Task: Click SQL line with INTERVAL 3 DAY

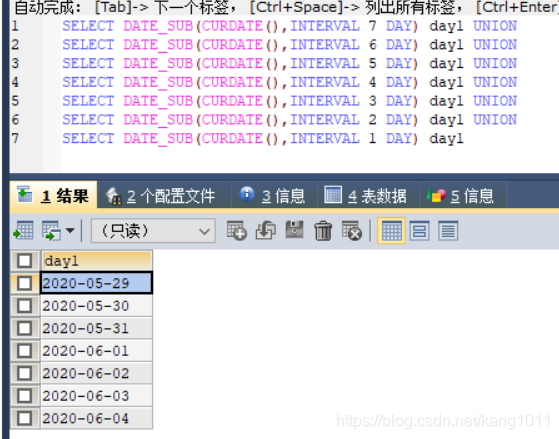Action: [289, 101]
